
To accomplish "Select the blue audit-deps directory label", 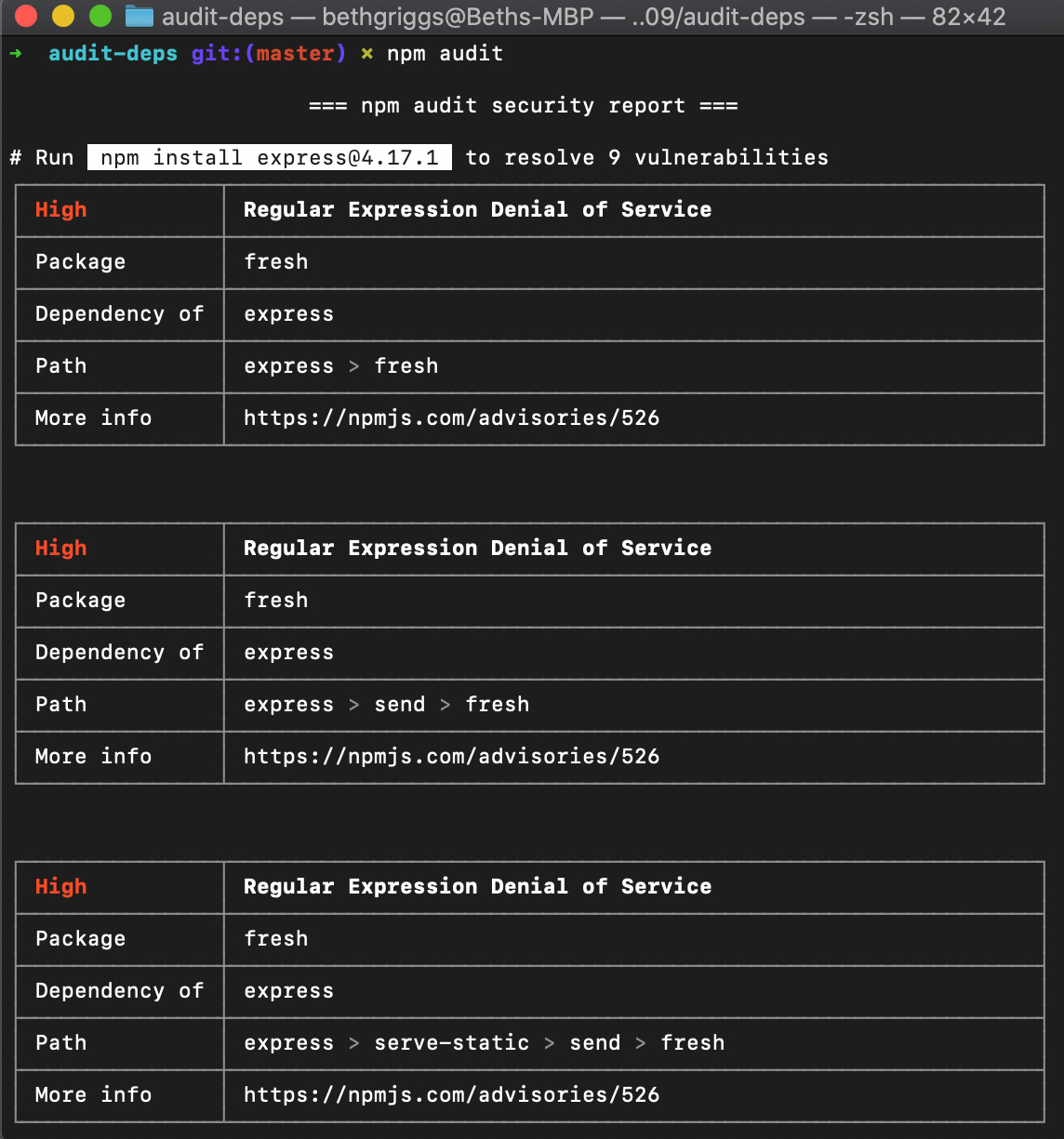I will [112, 54].
